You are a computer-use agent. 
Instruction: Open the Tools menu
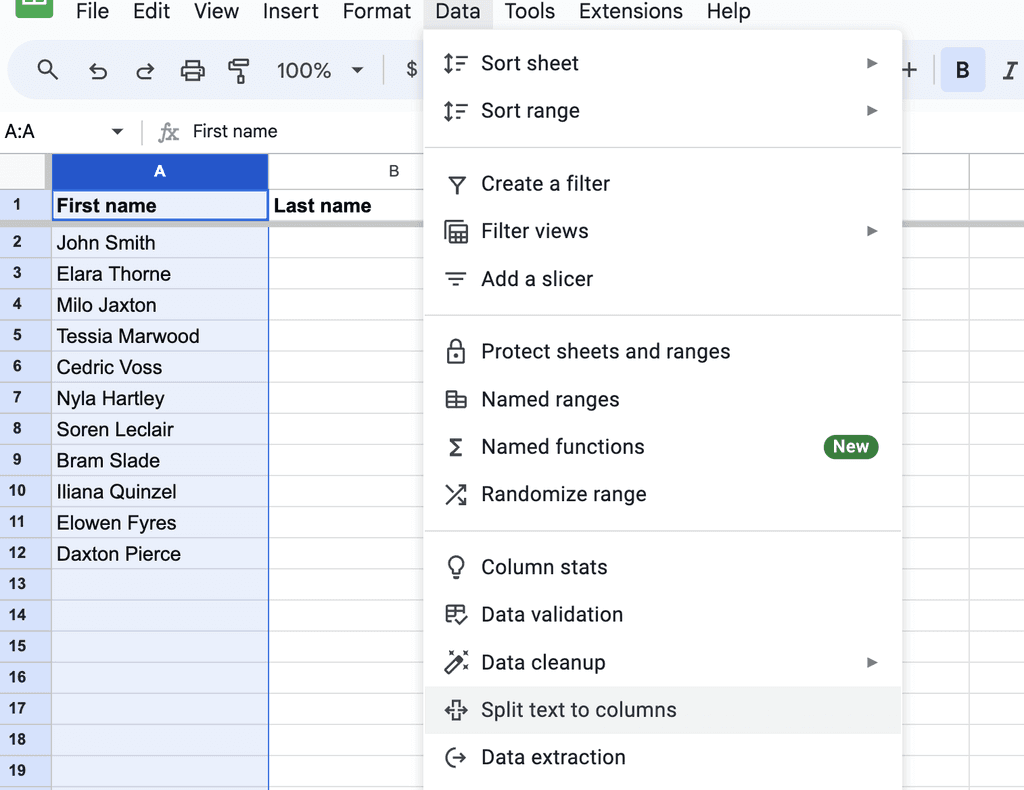[529, 12]
